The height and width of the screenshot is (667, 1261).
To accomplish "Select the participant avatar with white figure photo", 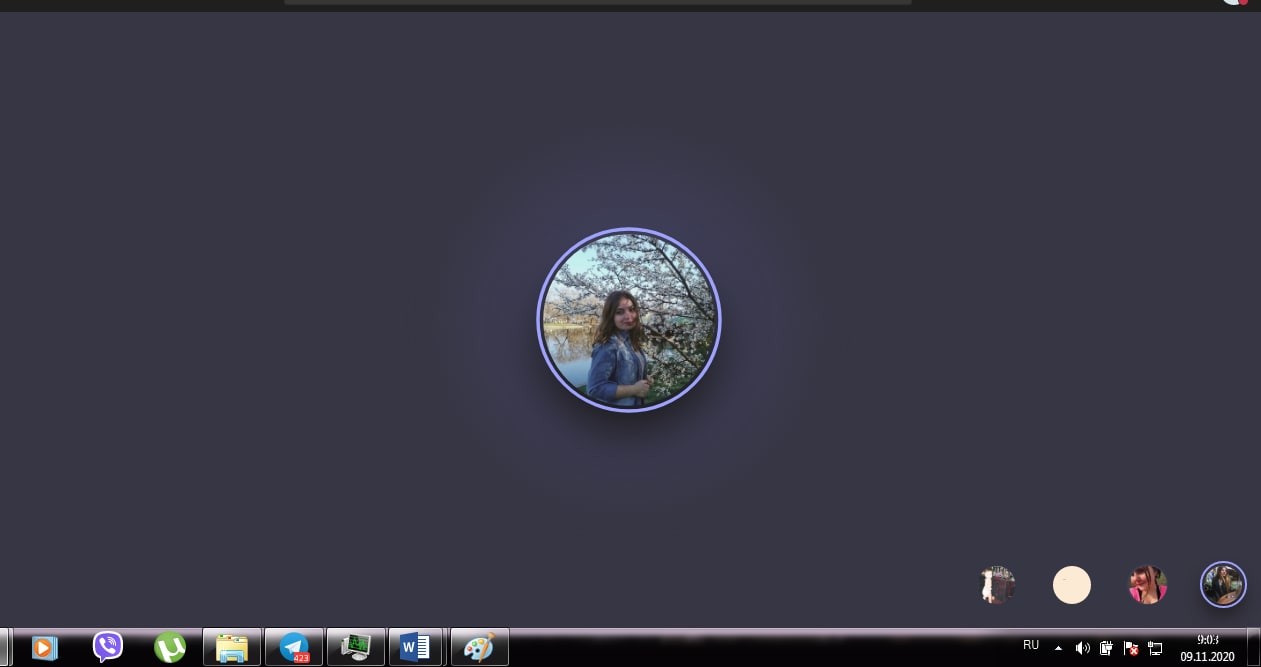I will [x=997, y=584].
